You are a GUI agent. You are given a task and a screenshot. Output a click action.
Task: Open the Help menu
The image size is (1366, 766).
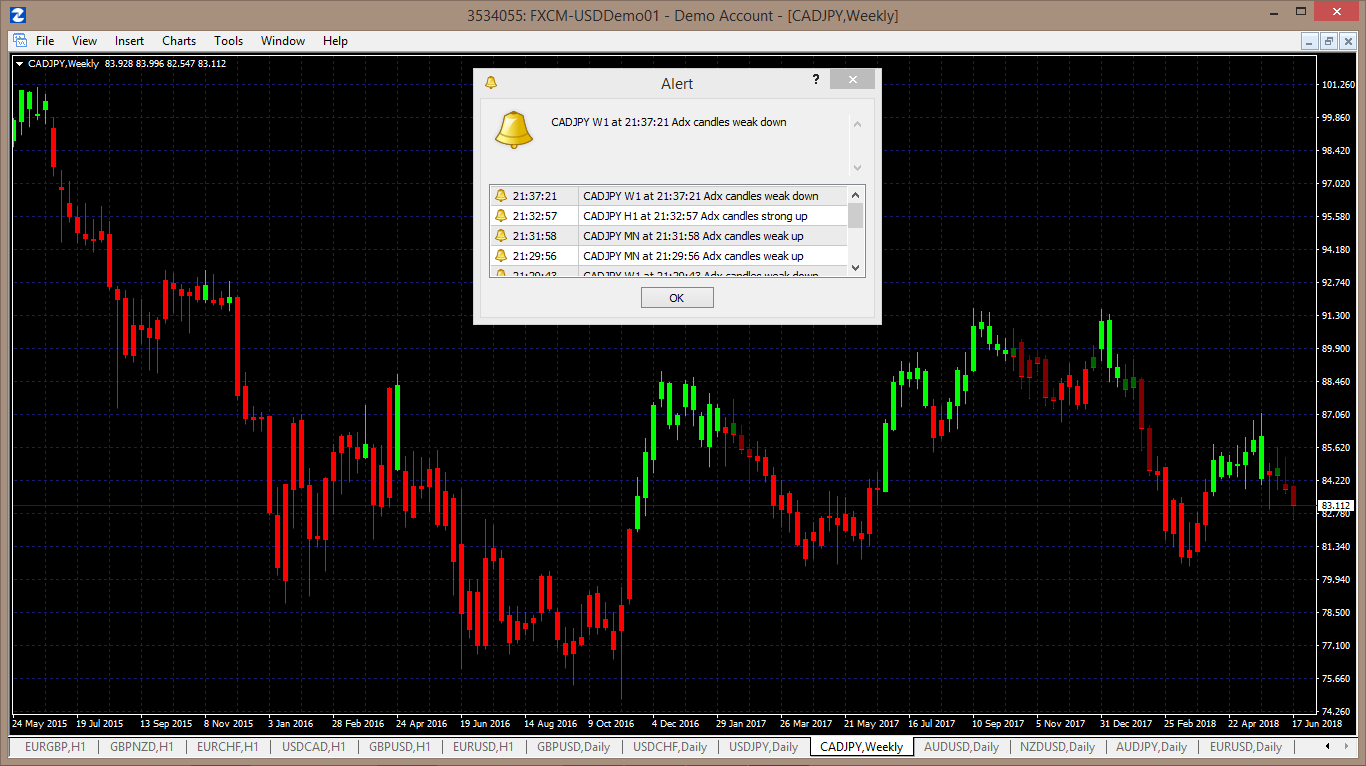[x=335, y=41]
